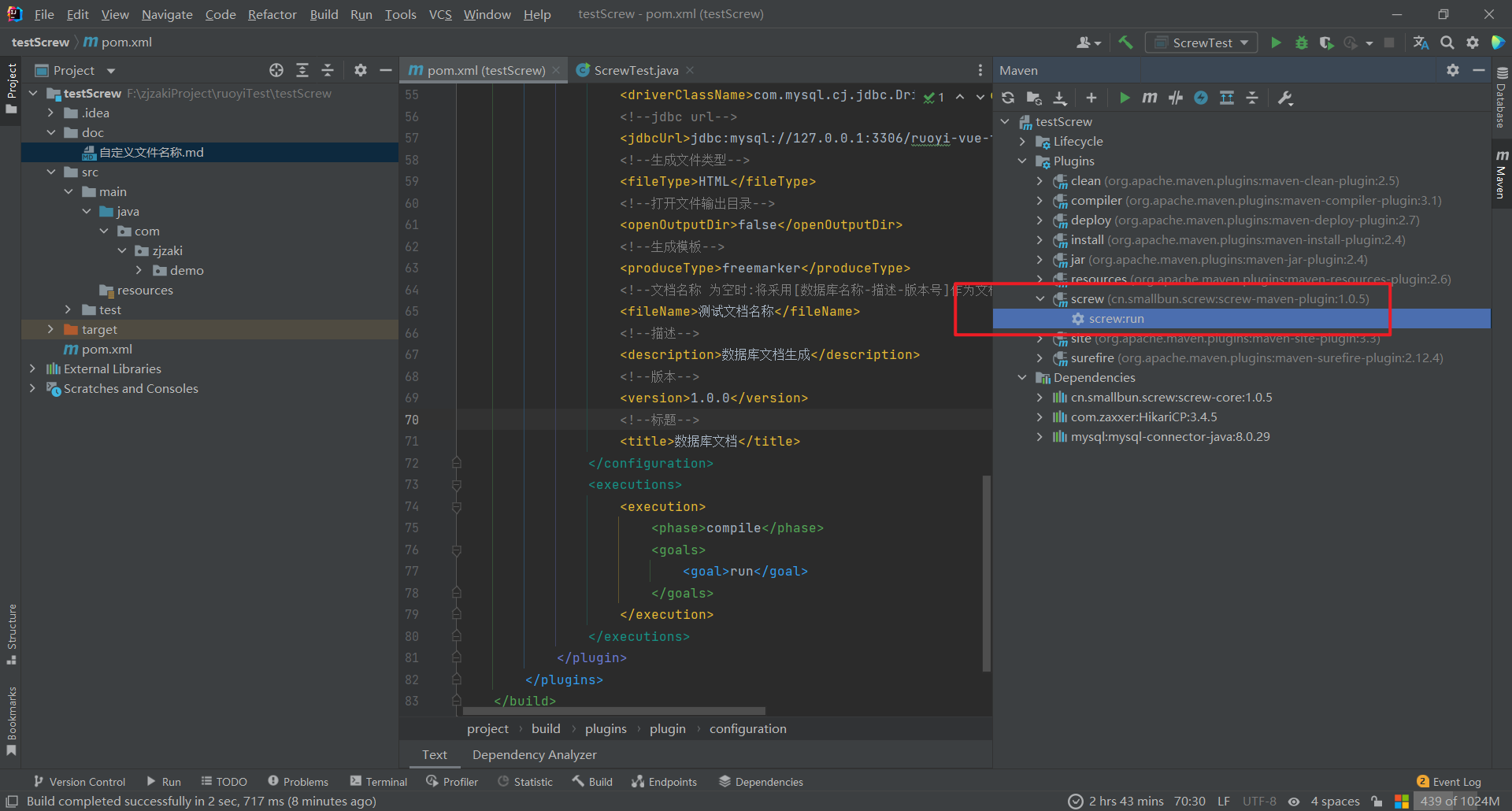The width and height of the screenshot is (1512, 811).
Task: Click the editor vertical scrollbar
Action: [987, 572]
